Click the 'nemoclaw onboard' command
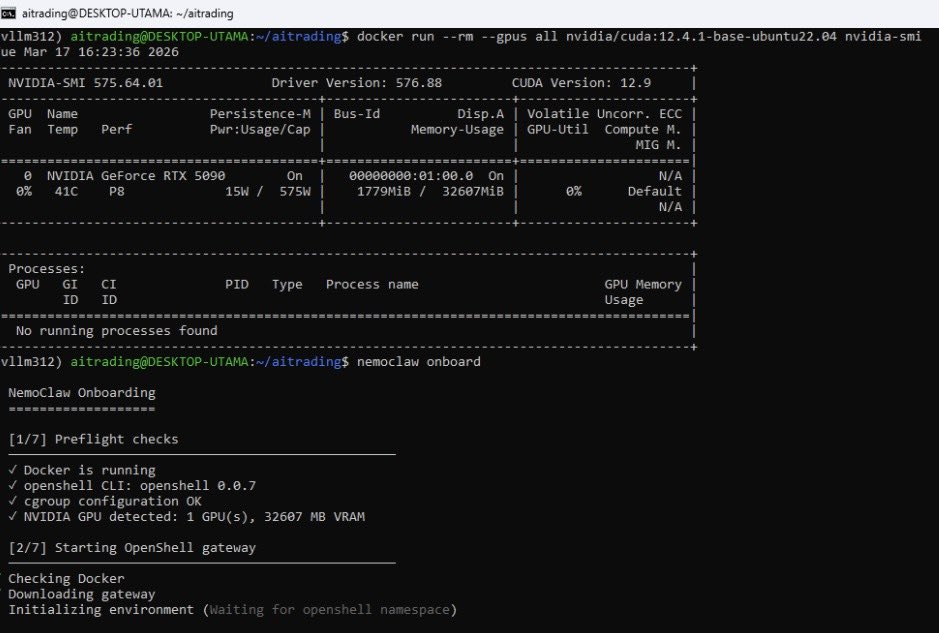Screen dimensions: 939x633 (419, 362)
